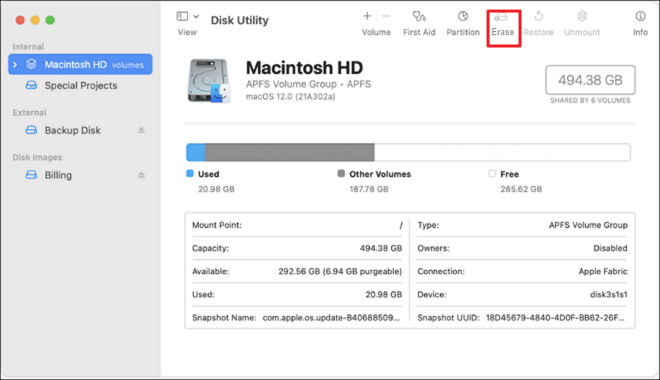Image resolution: width=660 pixels, height=380 pixels.
Task: Click the 'APFS Volume Group • APFS' subtitle
Action: pyautogui.click(x=308, y=84)
